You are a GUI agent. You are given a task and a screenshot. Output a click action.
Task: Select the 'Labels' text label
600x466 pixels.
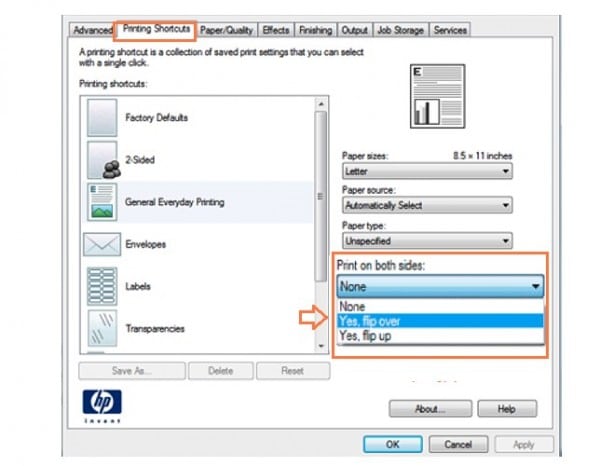(138, 286)
